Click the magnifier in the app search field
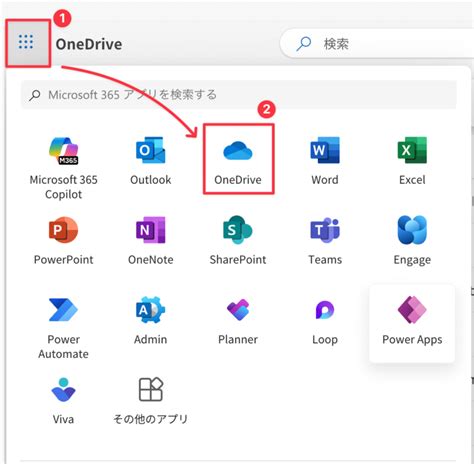474x464 pixels. coord(35,95)
